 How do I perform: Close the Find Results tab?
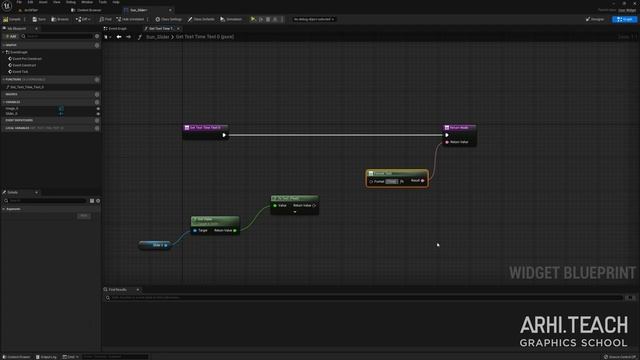coord(138,289)
